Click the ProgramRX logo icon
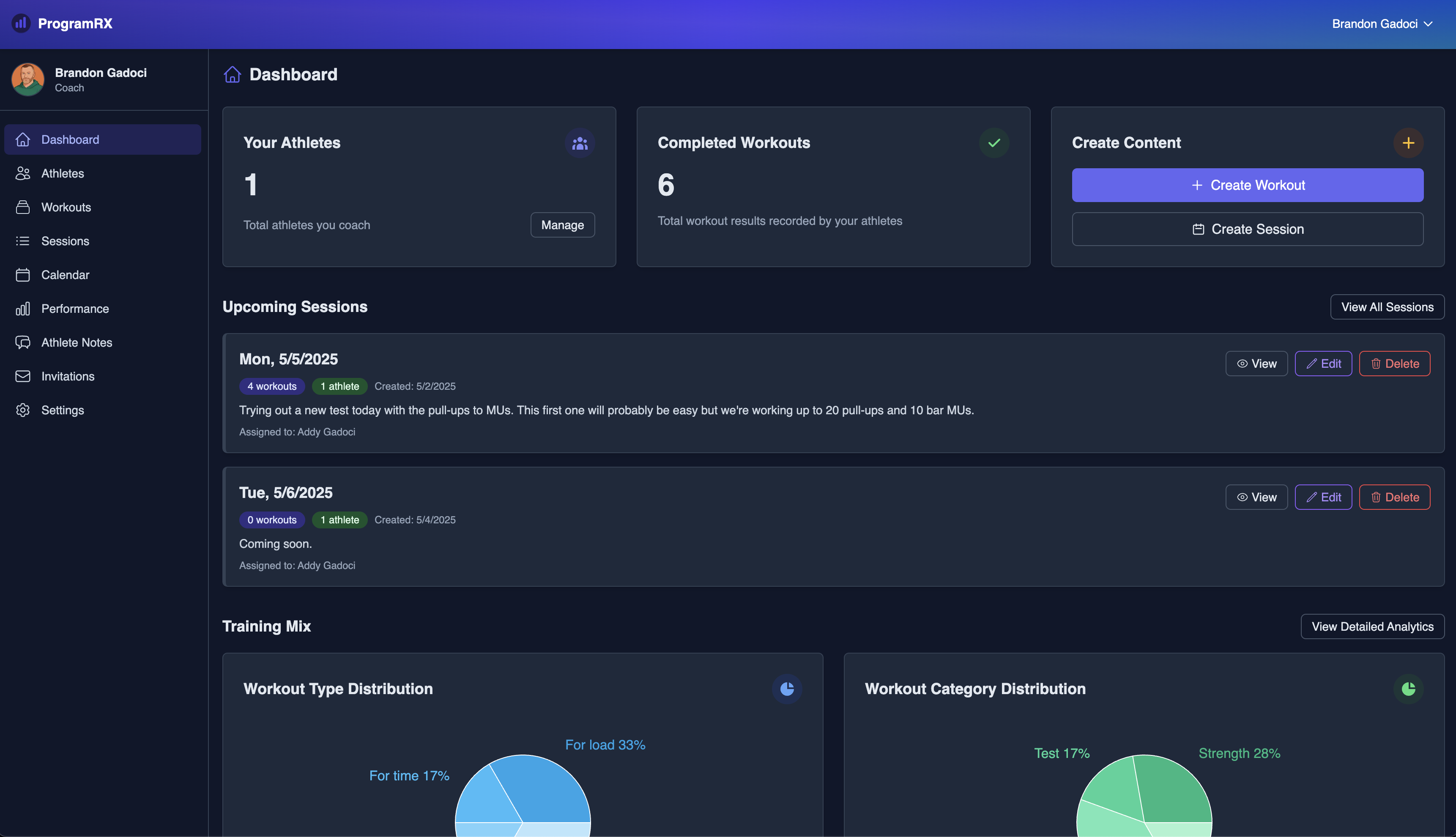 click(21, 24)
